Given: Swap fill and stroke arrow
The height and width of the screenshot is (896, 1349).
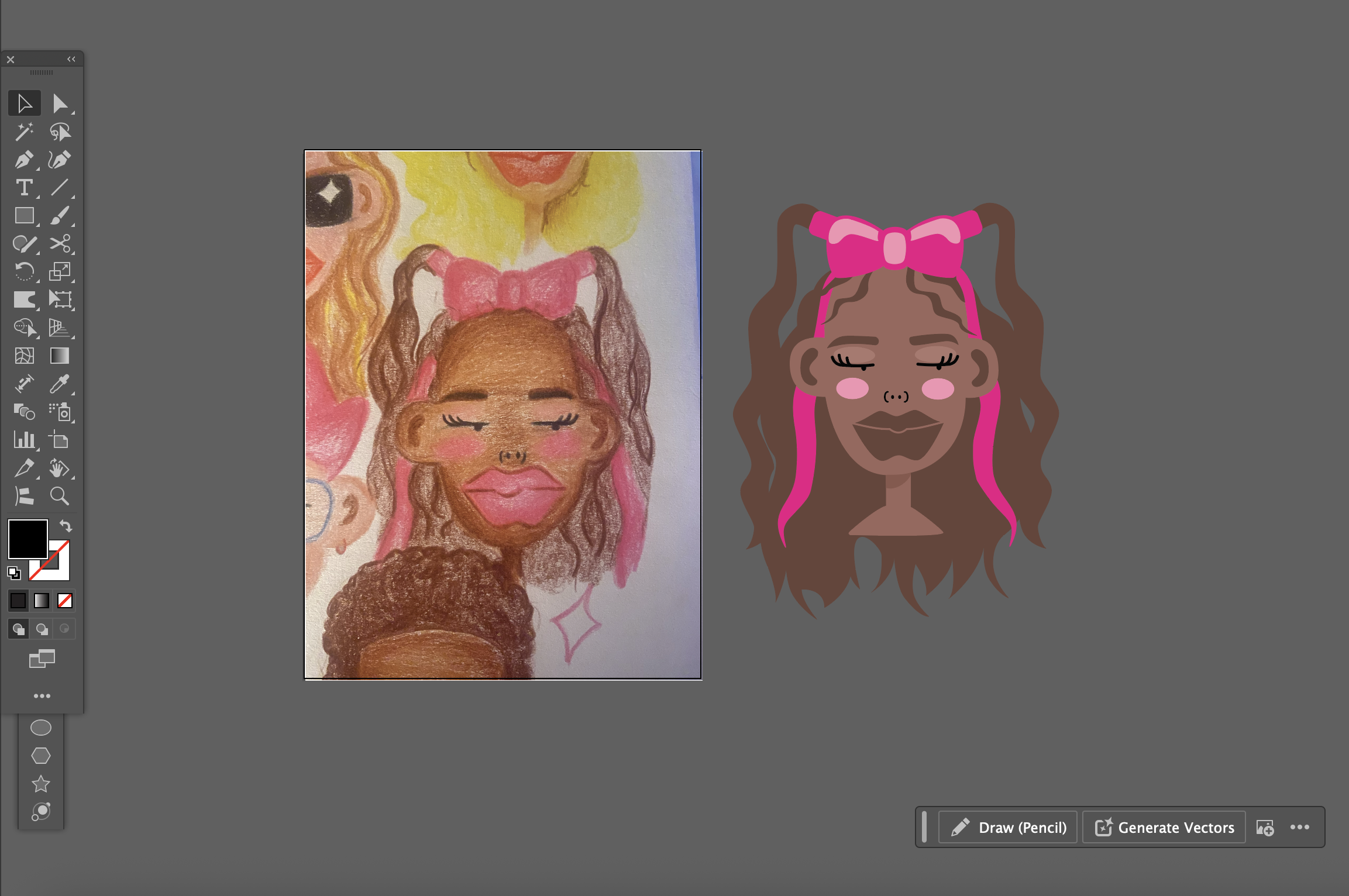Looking at the screenshot, I should tap(66, 525).
